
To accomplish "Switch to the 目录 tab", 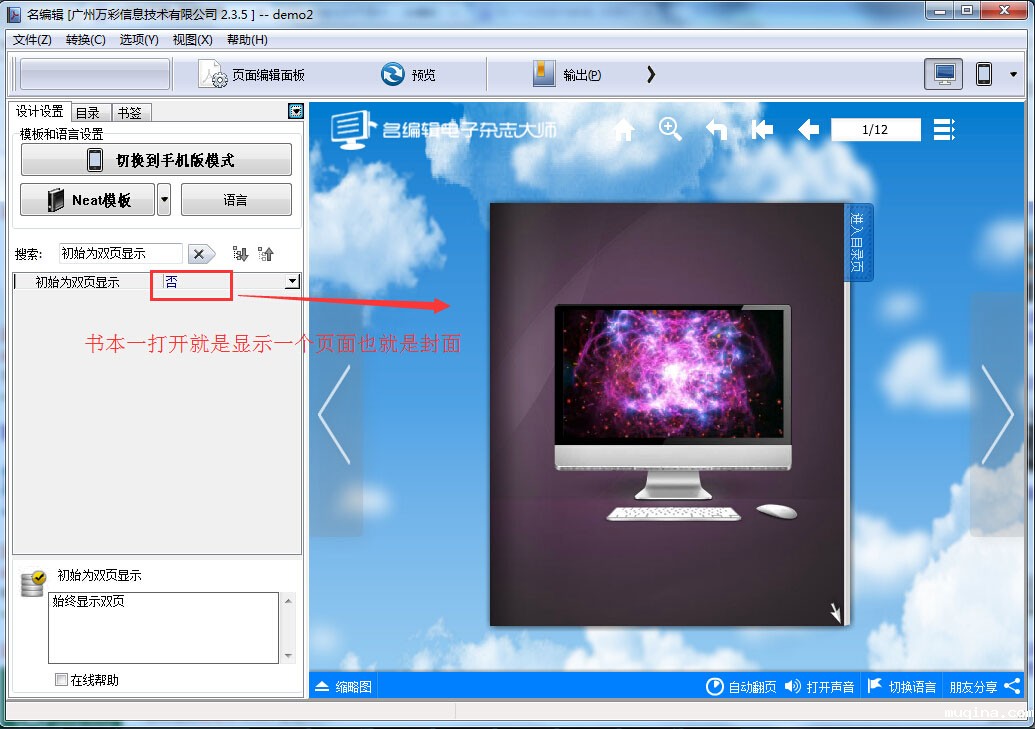I will click(88, 113).
